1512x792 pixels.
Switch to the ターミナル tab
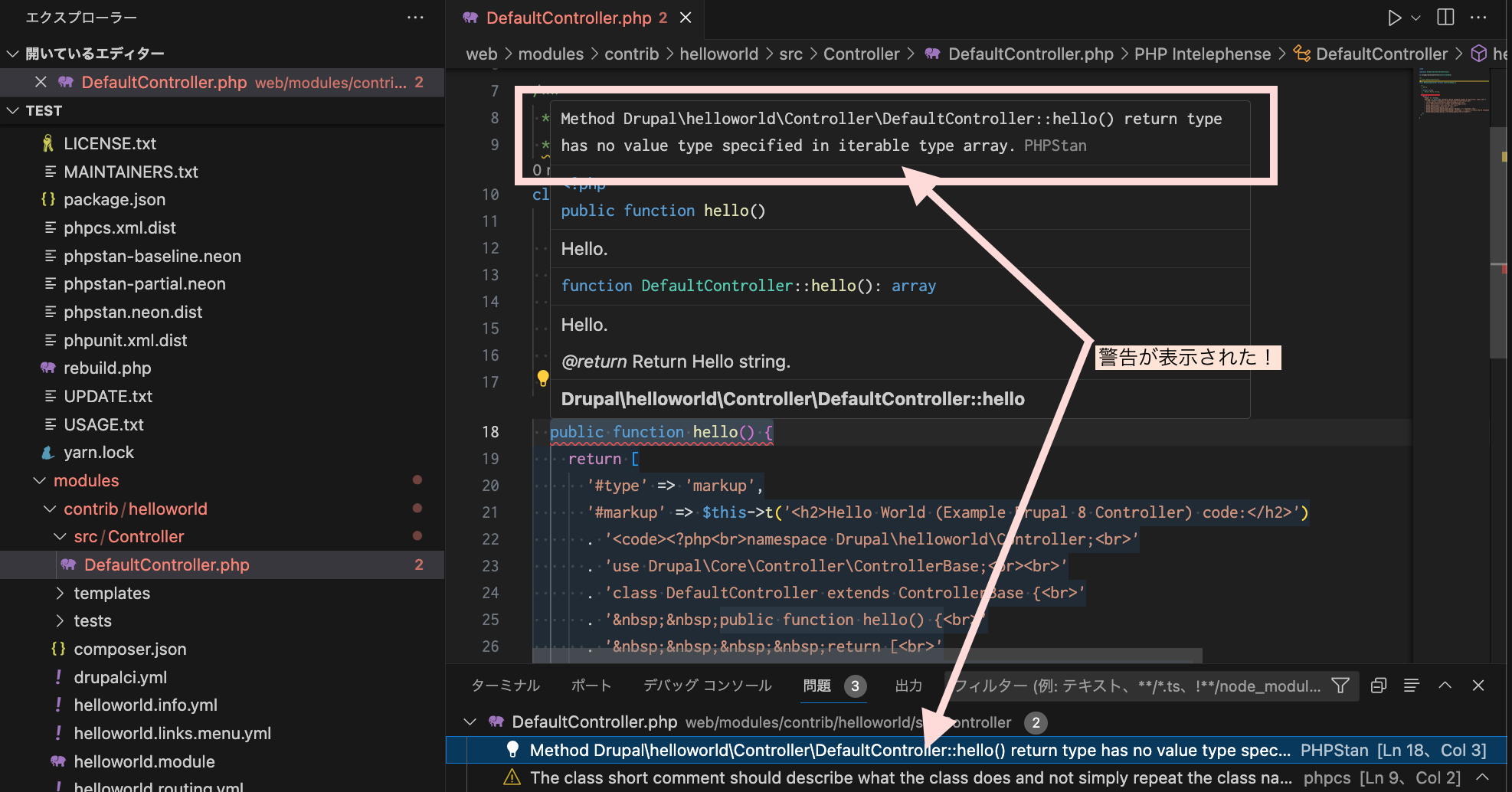tap(505, 686)
